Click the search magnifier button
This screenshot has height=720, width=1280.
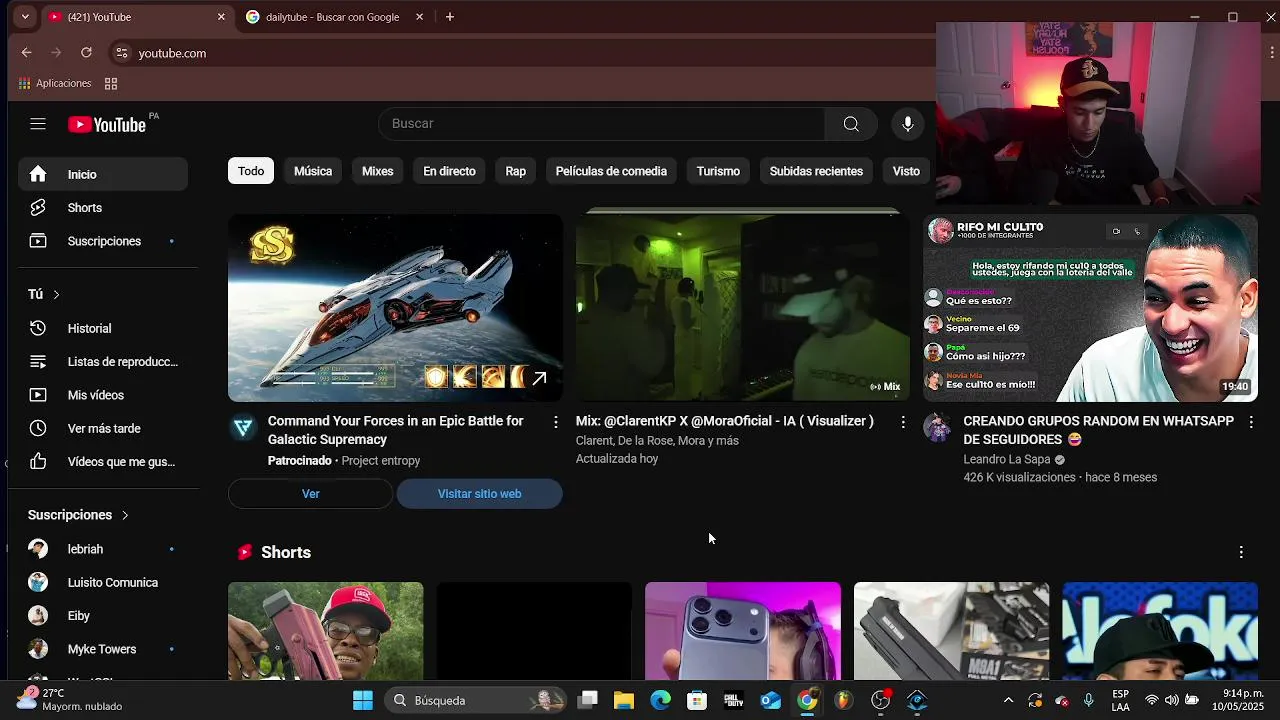click(x=851, y=124)
